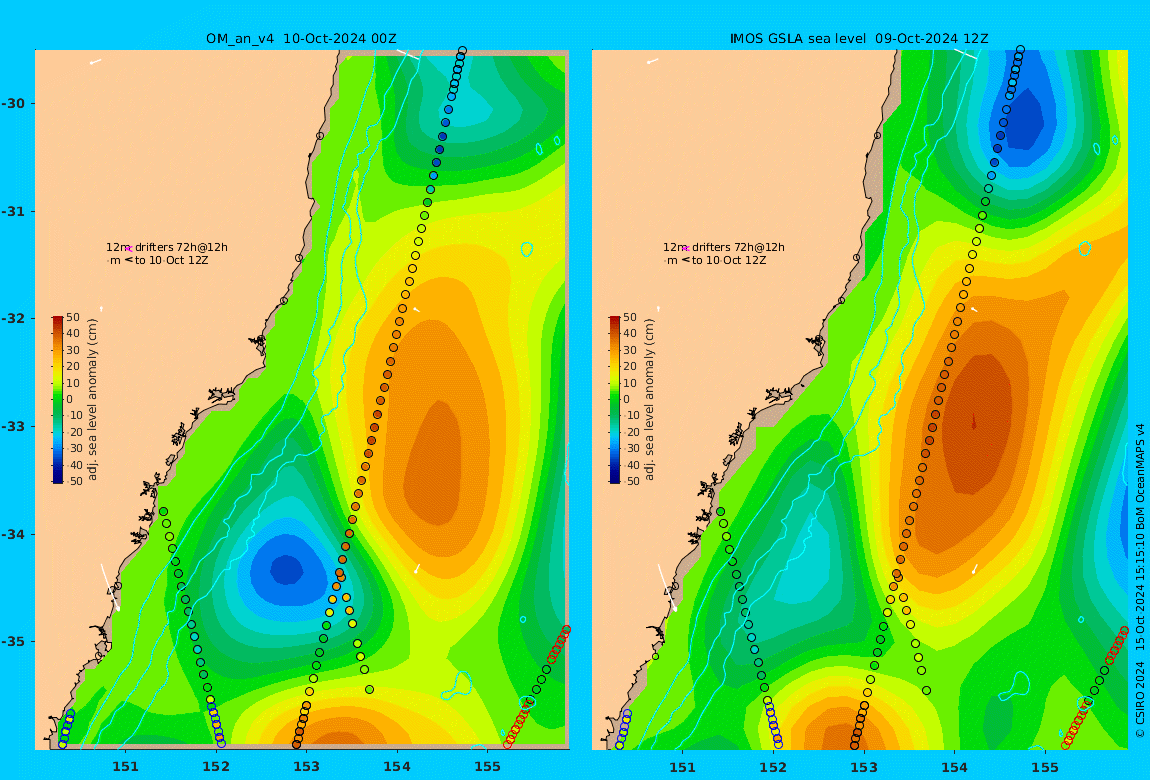Screen dimensions: 1150x780
Task: Click longitude 151 under the right map
Action: [x=683, y=767]
